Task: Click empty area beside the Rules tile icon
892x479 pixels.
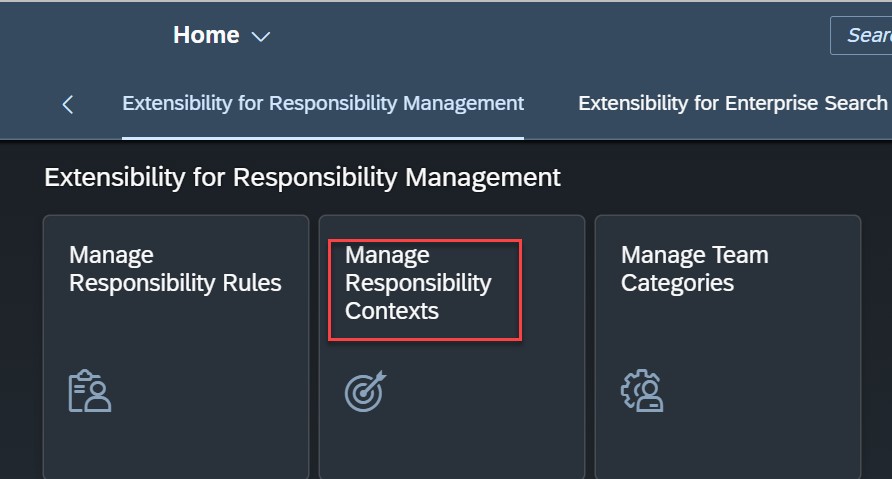Action: pyautogui.click(x=210, y=391)
